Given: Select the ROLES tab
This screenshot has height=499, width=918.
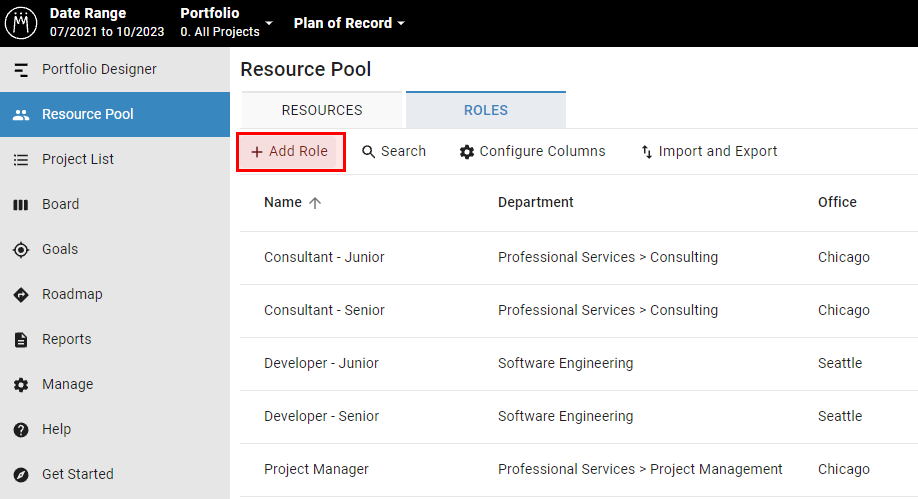Looking at the screenshot, I should tap(486, 110).
